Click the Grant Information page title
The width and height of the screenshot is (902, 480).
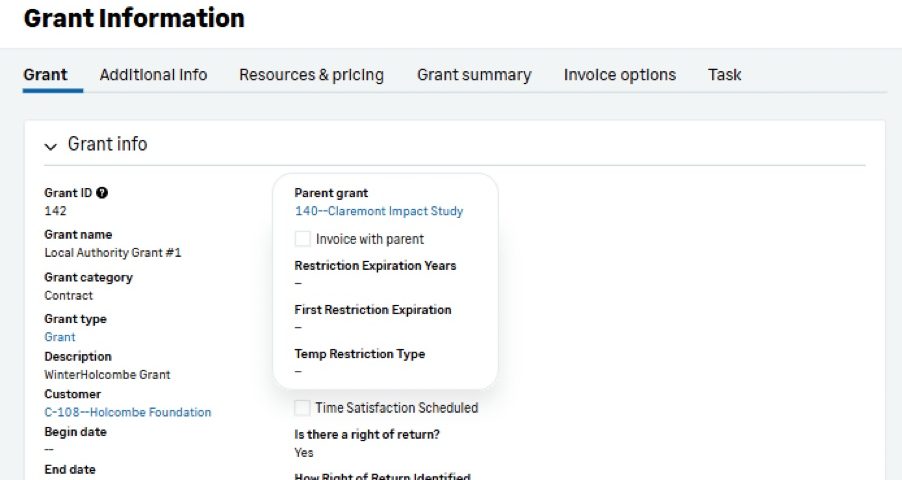click(134, 18)
